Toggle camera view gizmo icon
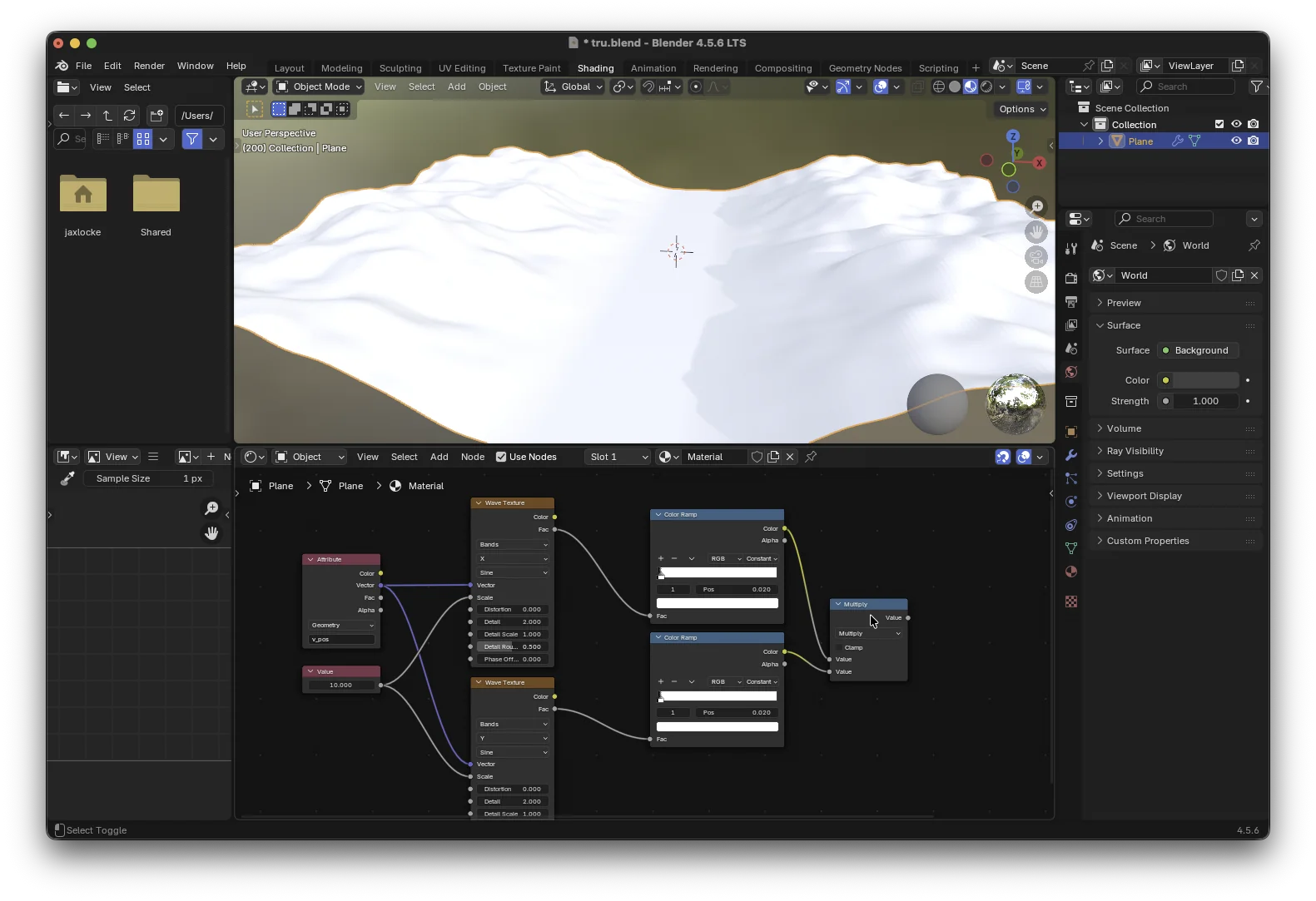The width and height of the screenshot is (1316, 901). [1036, 257]
